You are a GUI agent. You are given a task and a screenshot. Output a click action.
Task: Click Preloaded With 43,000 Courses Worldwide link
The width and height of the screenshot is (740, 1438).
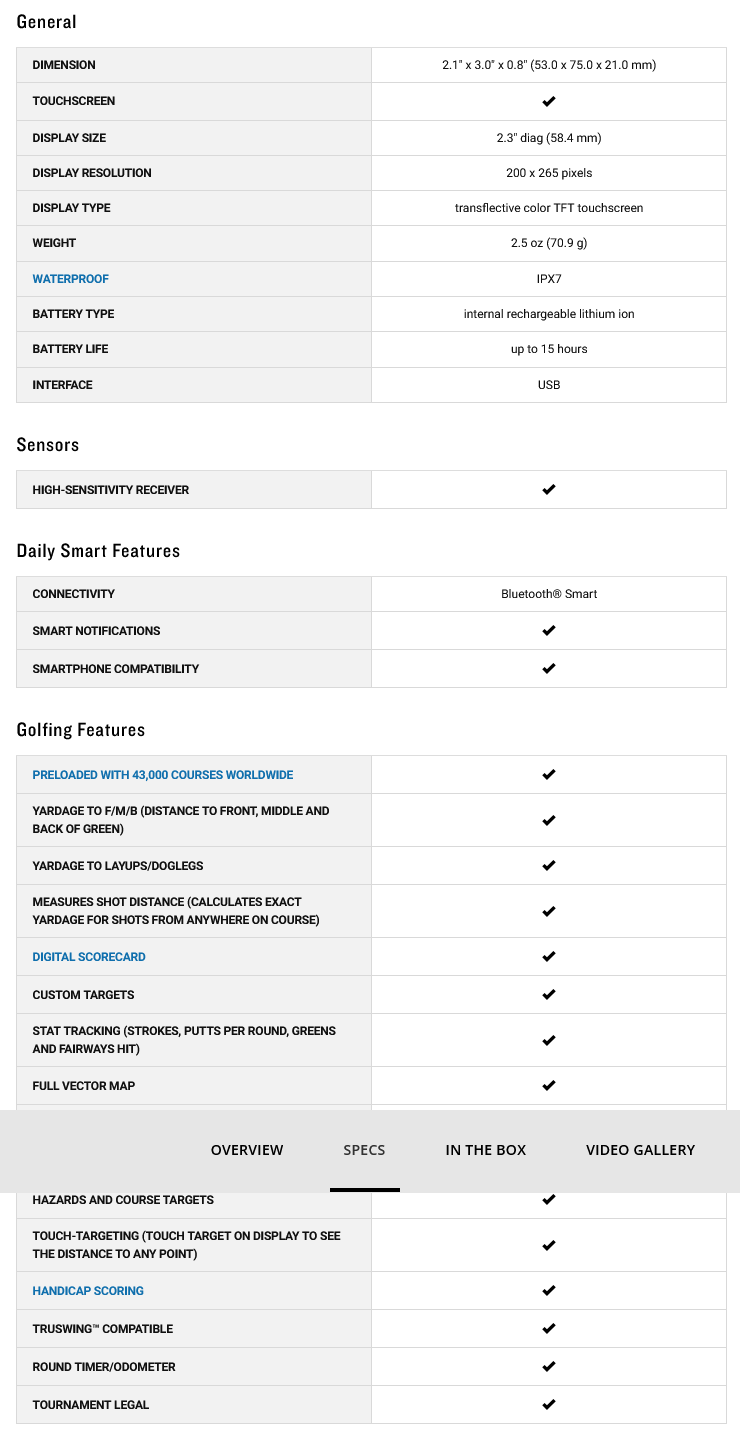tap(163, 775)
